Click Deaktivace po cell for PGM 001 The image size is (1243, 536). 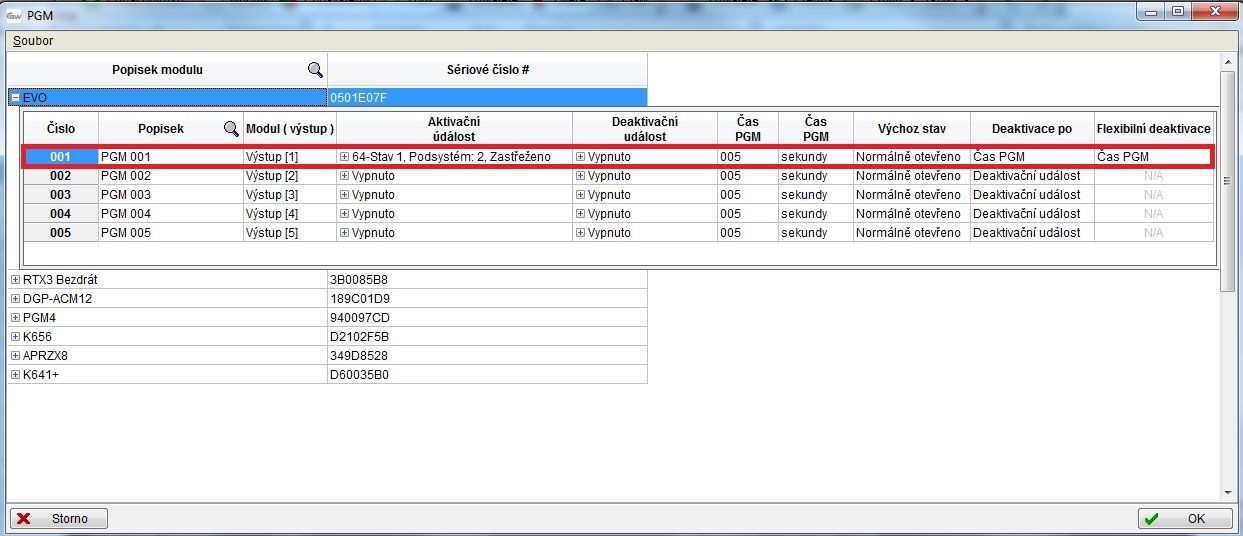point(1031,157)
